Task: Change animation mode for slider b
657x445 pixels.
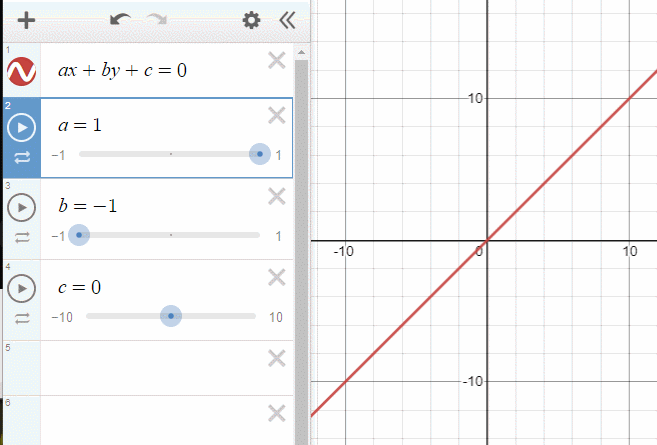Action: coord(21,237)
